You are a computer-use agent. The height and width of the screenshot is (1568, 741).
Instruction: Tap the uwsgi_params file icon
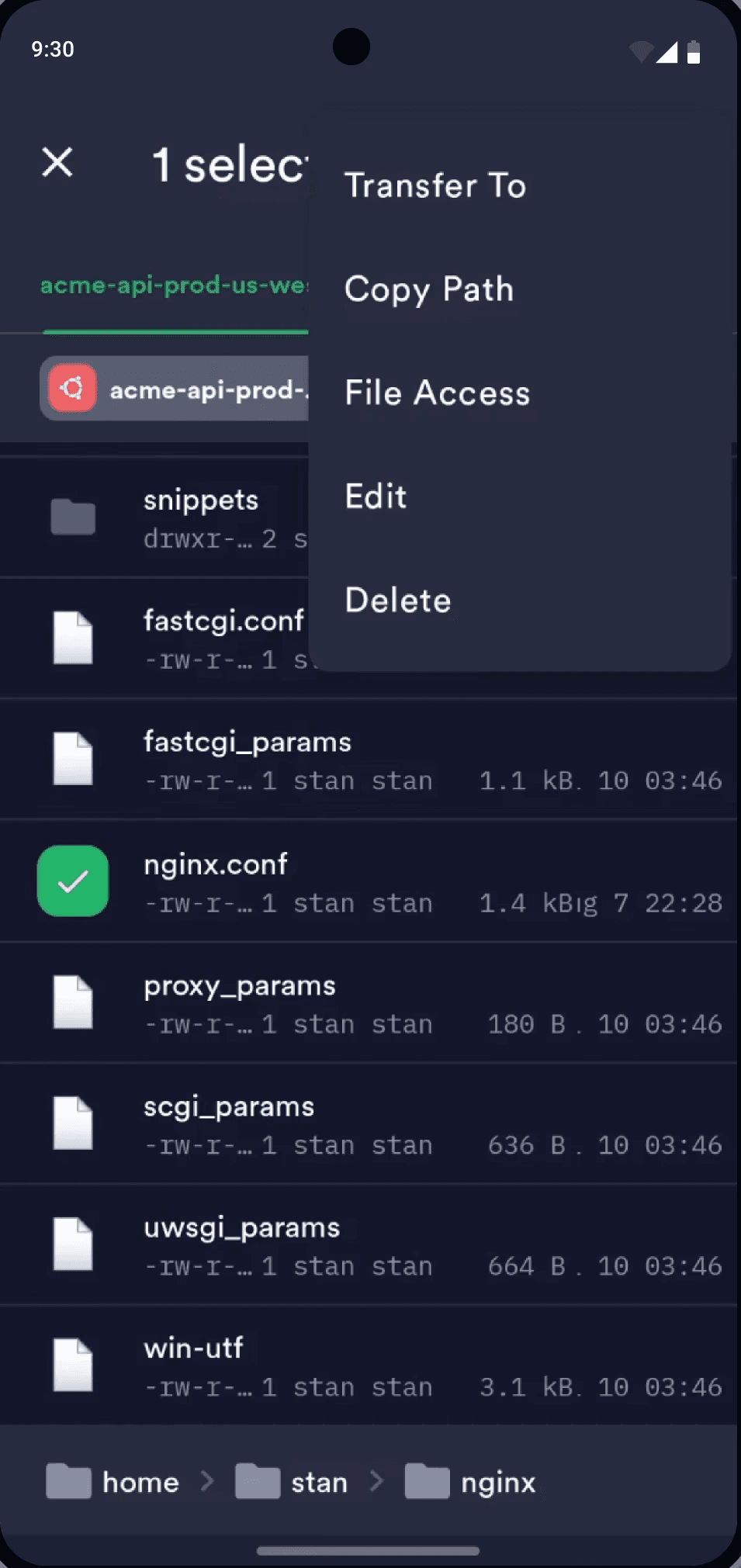(73, 1244)
